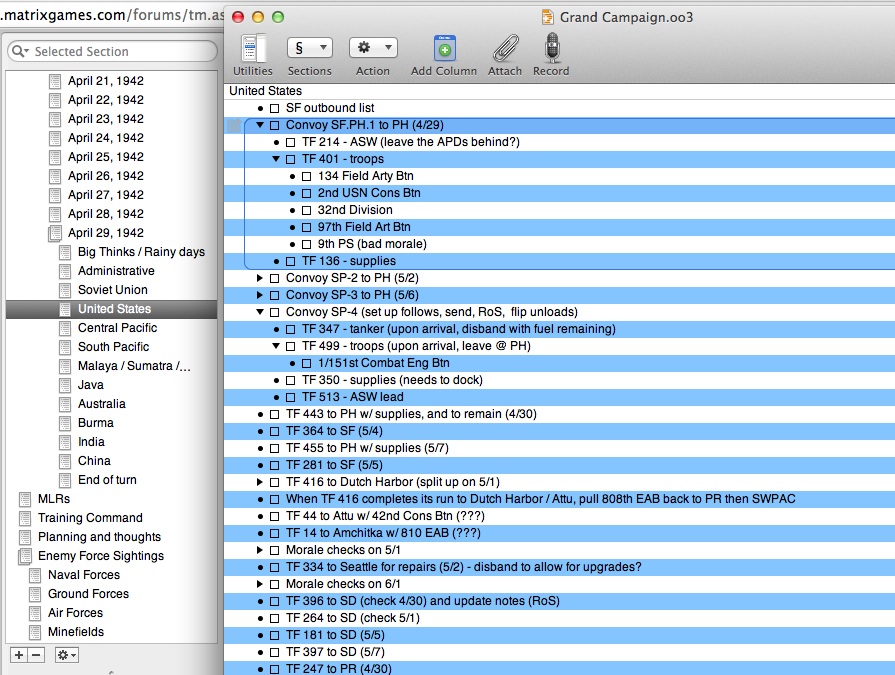Image resolution: width=895 pixels, height=675 pixels.
Task: Select April 25, 1942 in sidebar
Action: (x=106, y=157)
